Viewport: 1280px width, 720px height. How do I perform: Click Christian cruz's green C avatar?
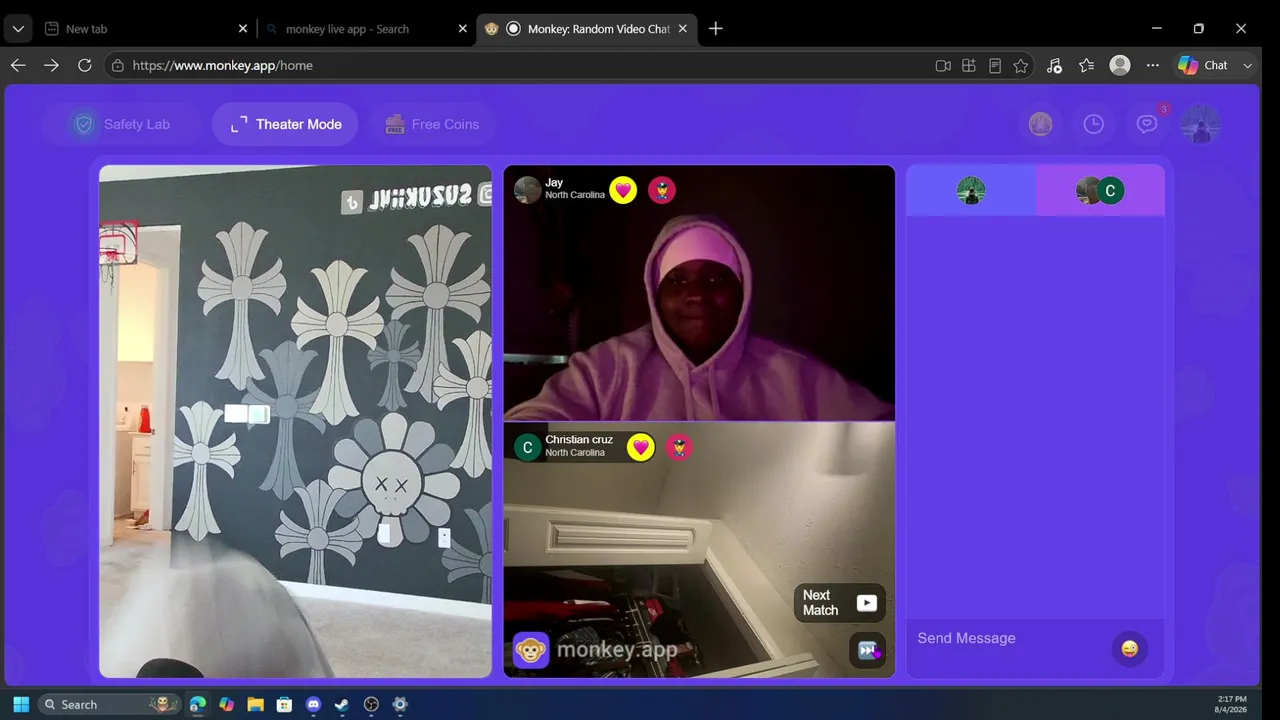coord(528,447)
